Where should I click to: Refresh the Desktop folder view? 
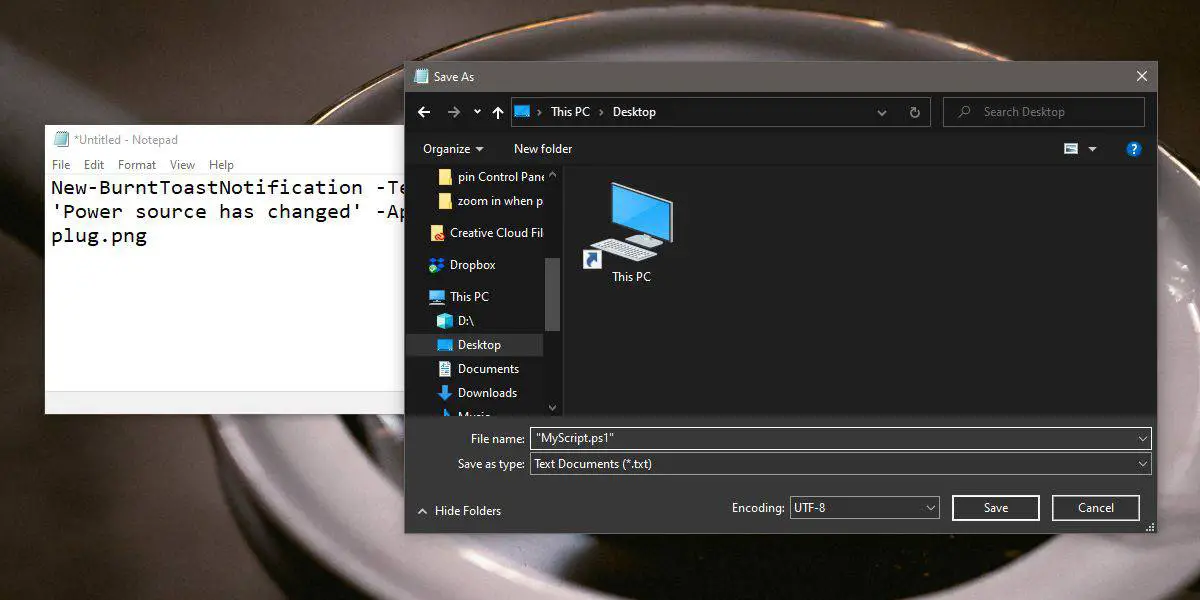[x=914, y=112]
